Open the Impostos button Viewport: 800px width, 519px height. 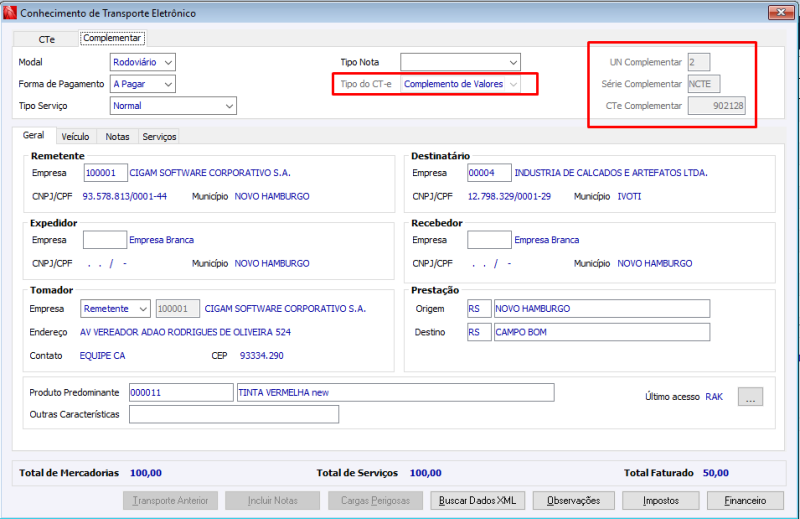coord(661,501)
